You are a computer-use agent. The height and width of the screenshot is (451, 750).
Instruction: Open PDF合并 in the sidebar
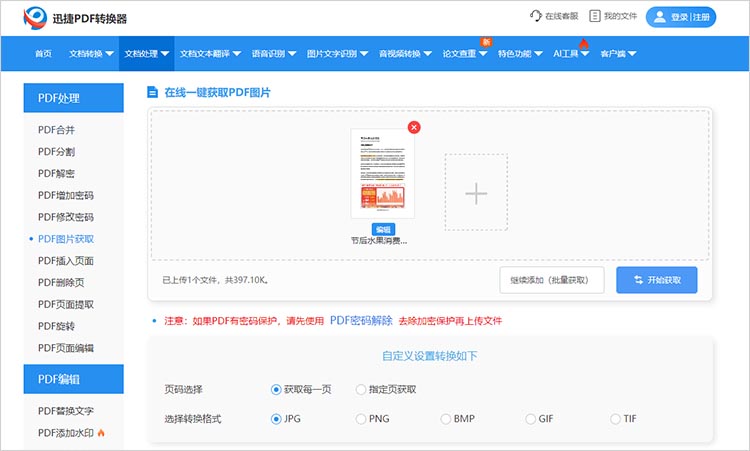pos(56,129)
